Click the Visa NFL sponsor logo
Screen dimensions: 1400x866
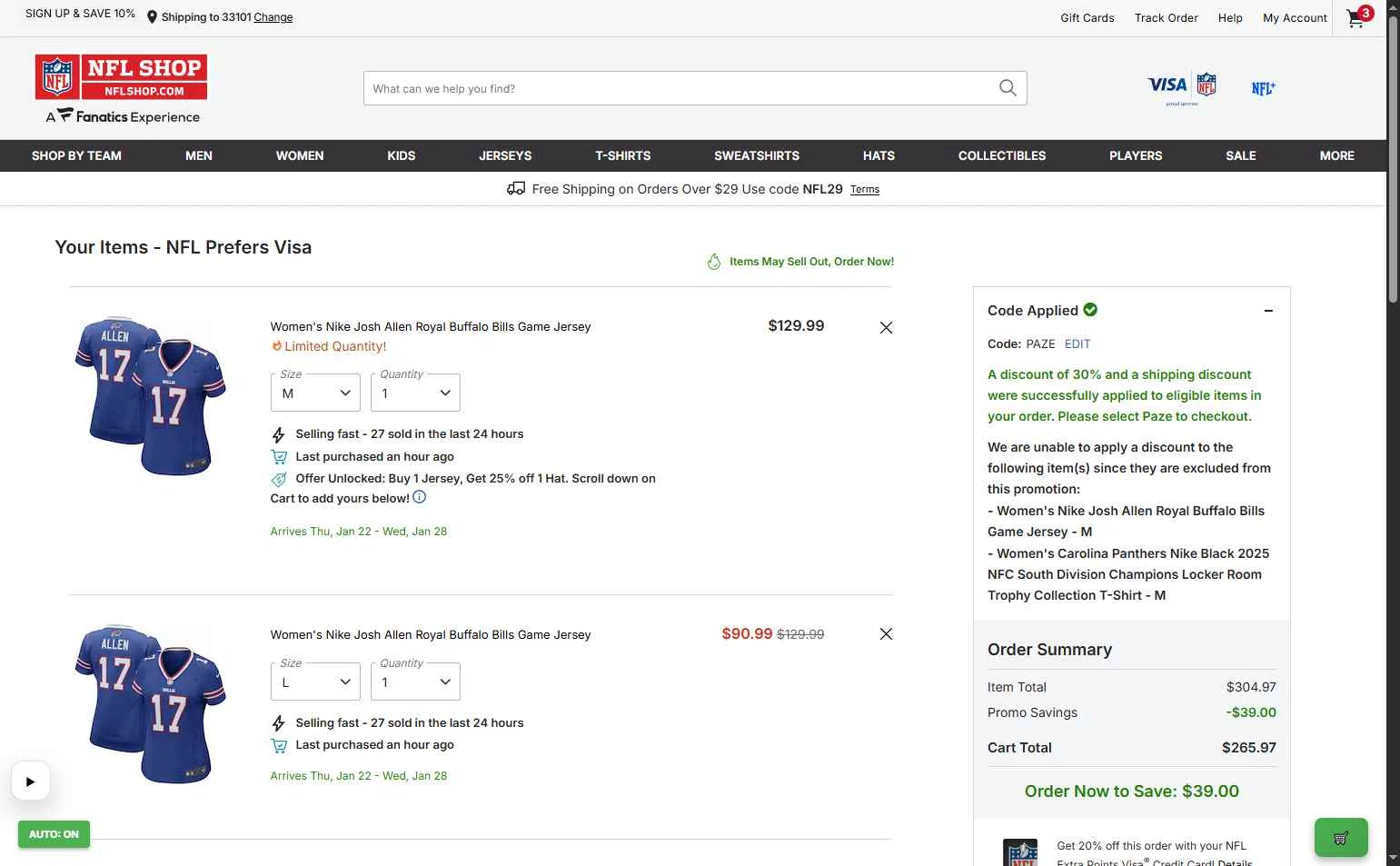pyautogui.click(x=1181, y=88)
